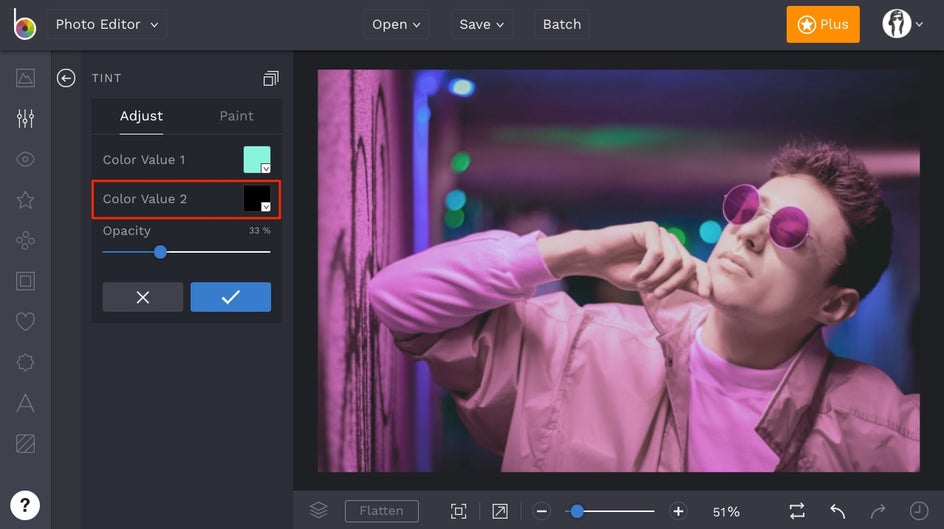The height and width of the screenshot is (529, 944).
Task: Switch to the Paint tab
Action: [236, 116]
